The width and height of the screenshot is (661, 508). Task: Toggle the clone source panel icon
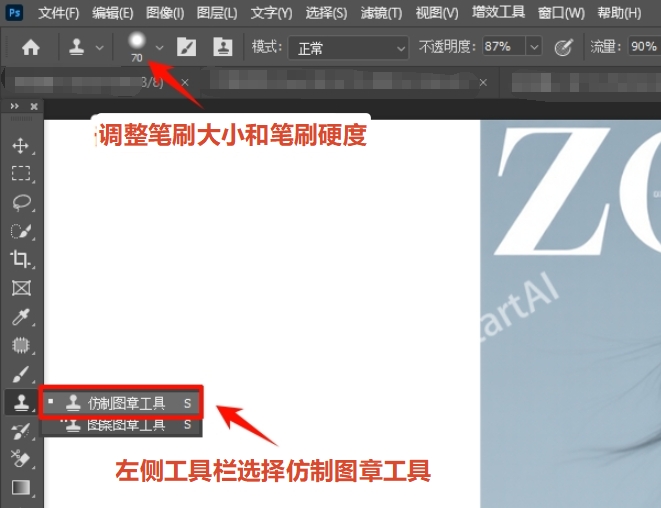[223, 47]
